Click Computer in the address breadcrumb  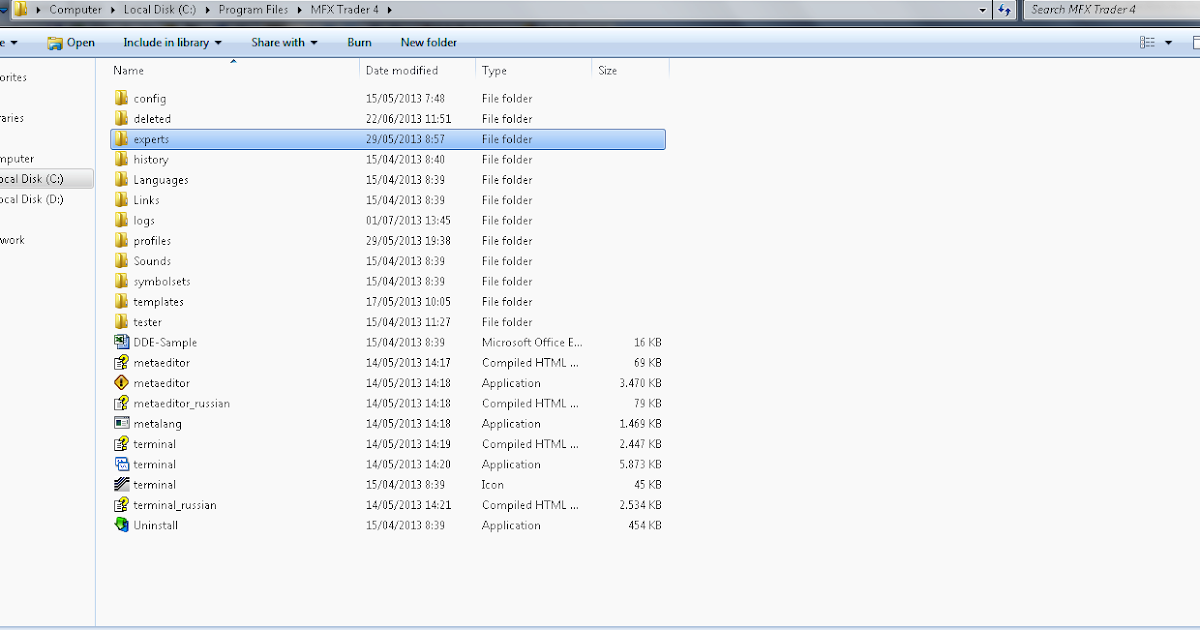pyautogui.click(x=75, y=9)
